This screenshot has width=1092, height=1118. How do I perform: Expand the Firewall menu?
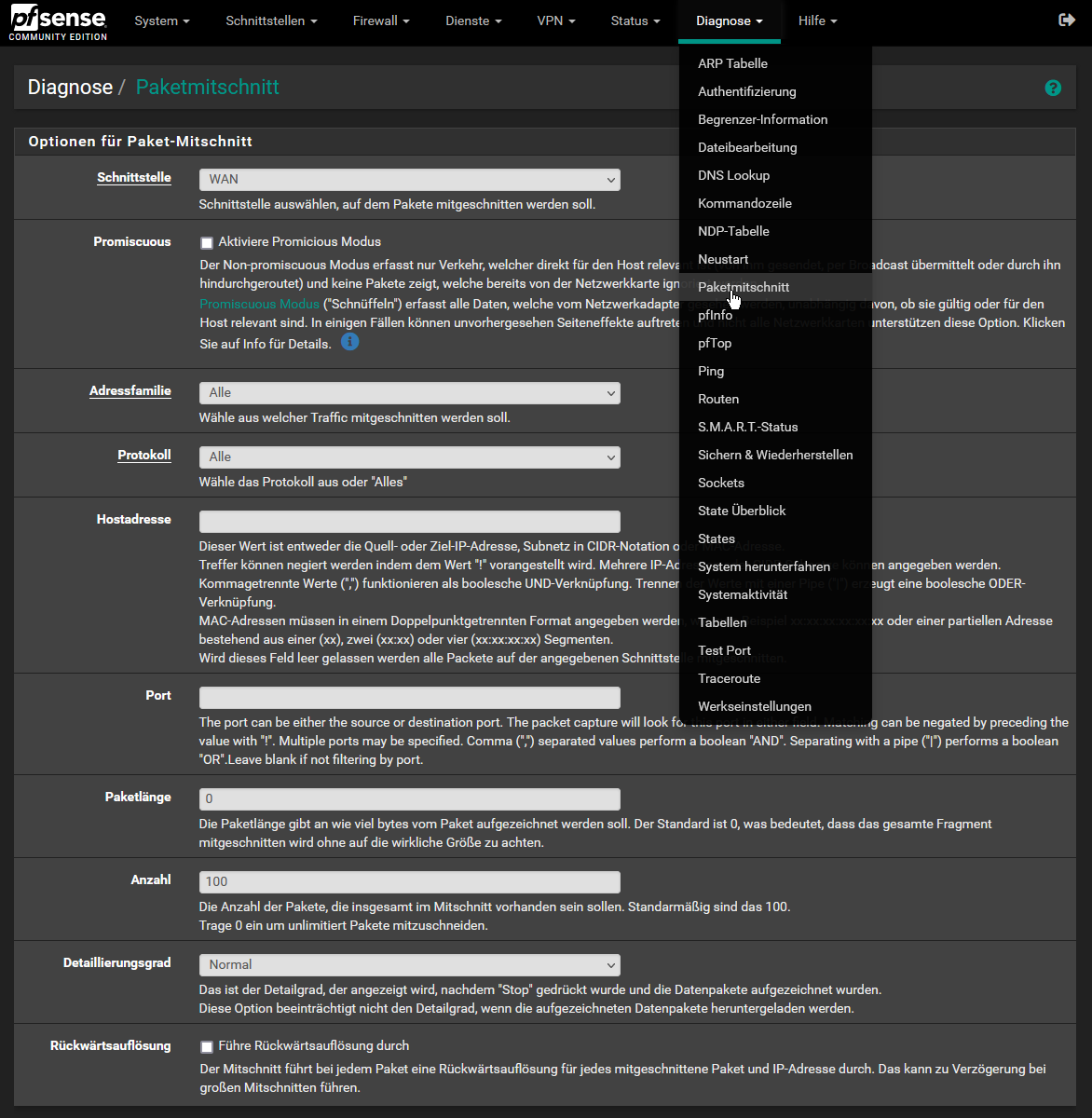pyautogui.click(x=381, y=20)
